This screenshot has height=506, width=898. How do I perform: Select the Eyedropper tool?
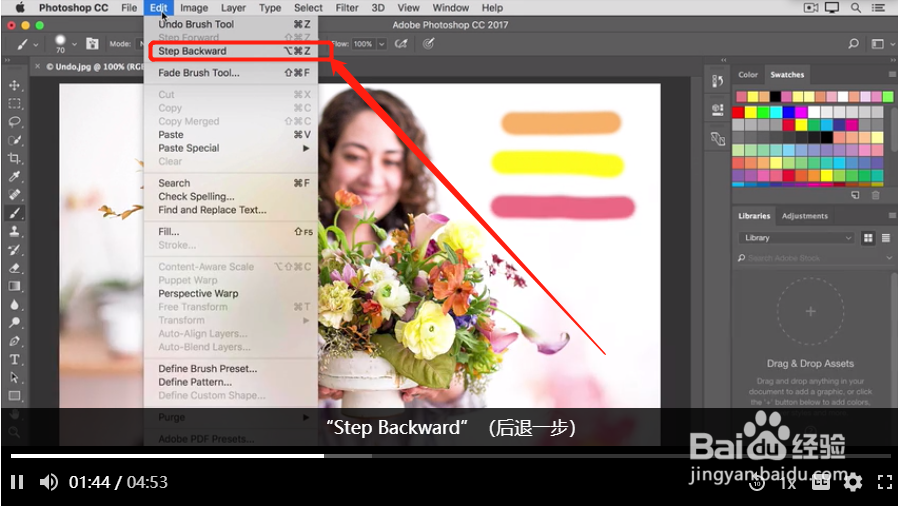(14, 177)
